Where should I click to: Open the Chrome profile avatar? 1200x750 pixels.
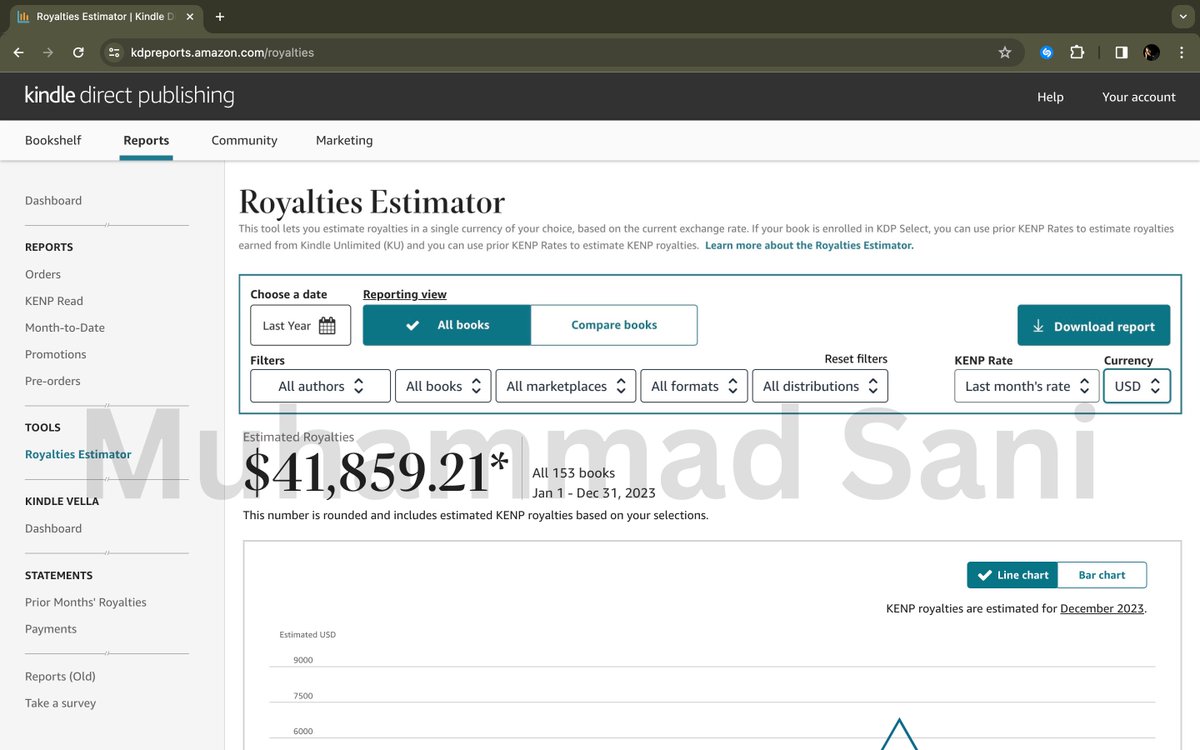[1152, 52]
